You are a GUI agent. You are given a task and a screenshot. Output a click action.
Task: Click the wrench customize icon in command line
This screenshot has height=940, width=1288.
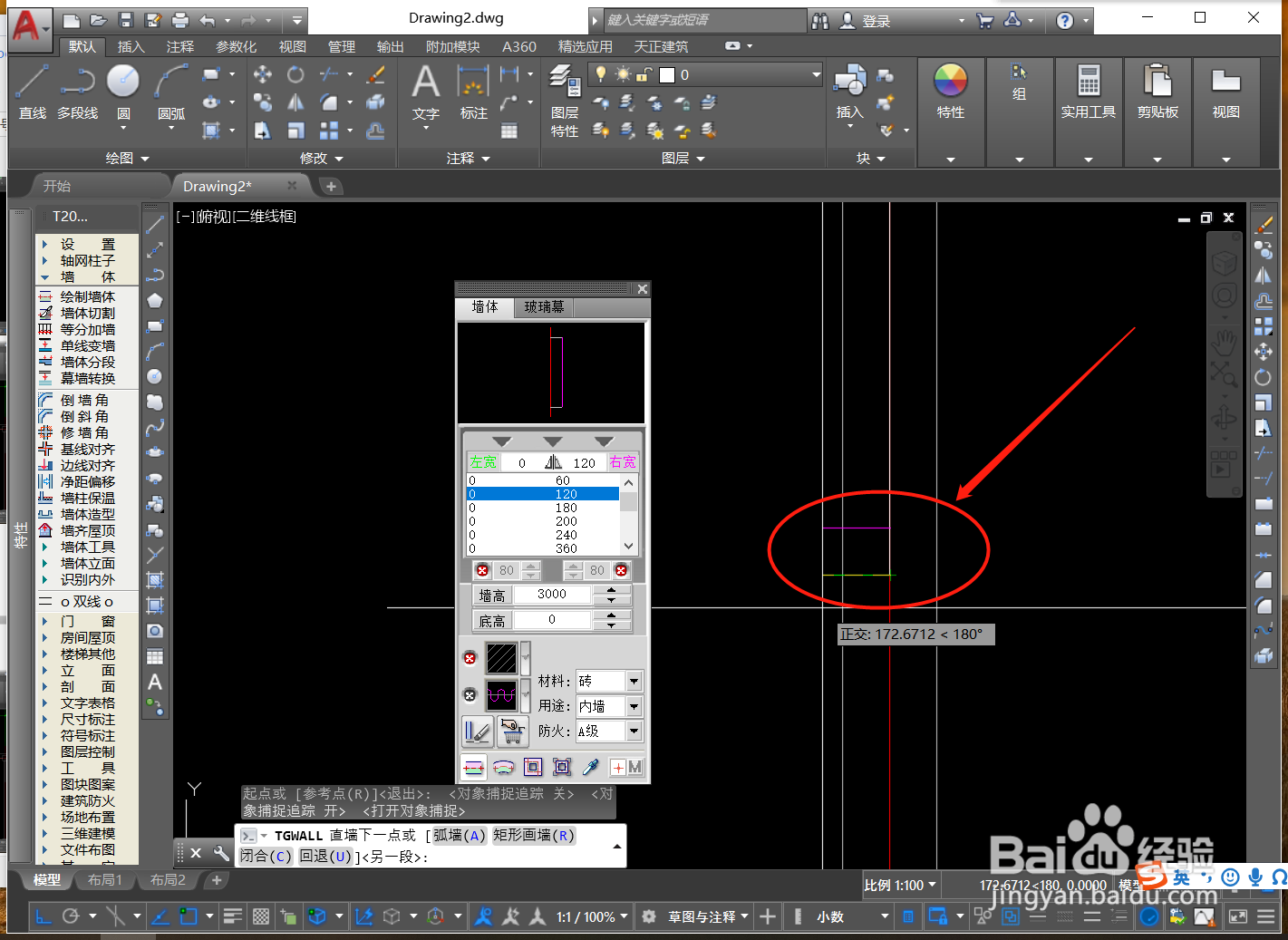(x=221, y=853)
